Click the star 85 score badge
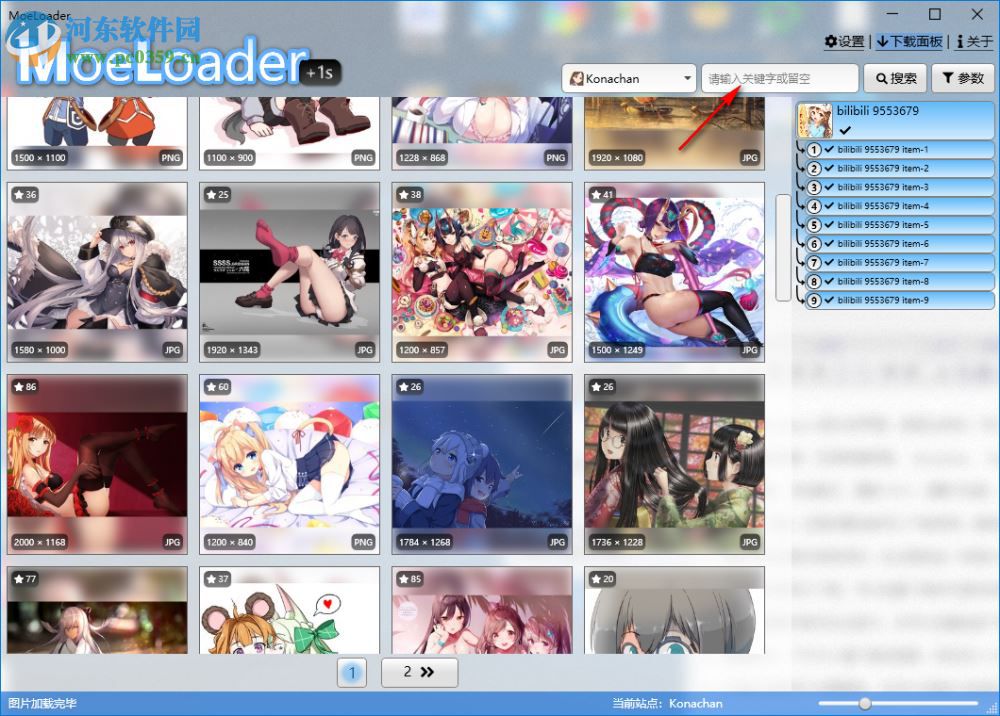1000x716 pixels. [410, 579]
